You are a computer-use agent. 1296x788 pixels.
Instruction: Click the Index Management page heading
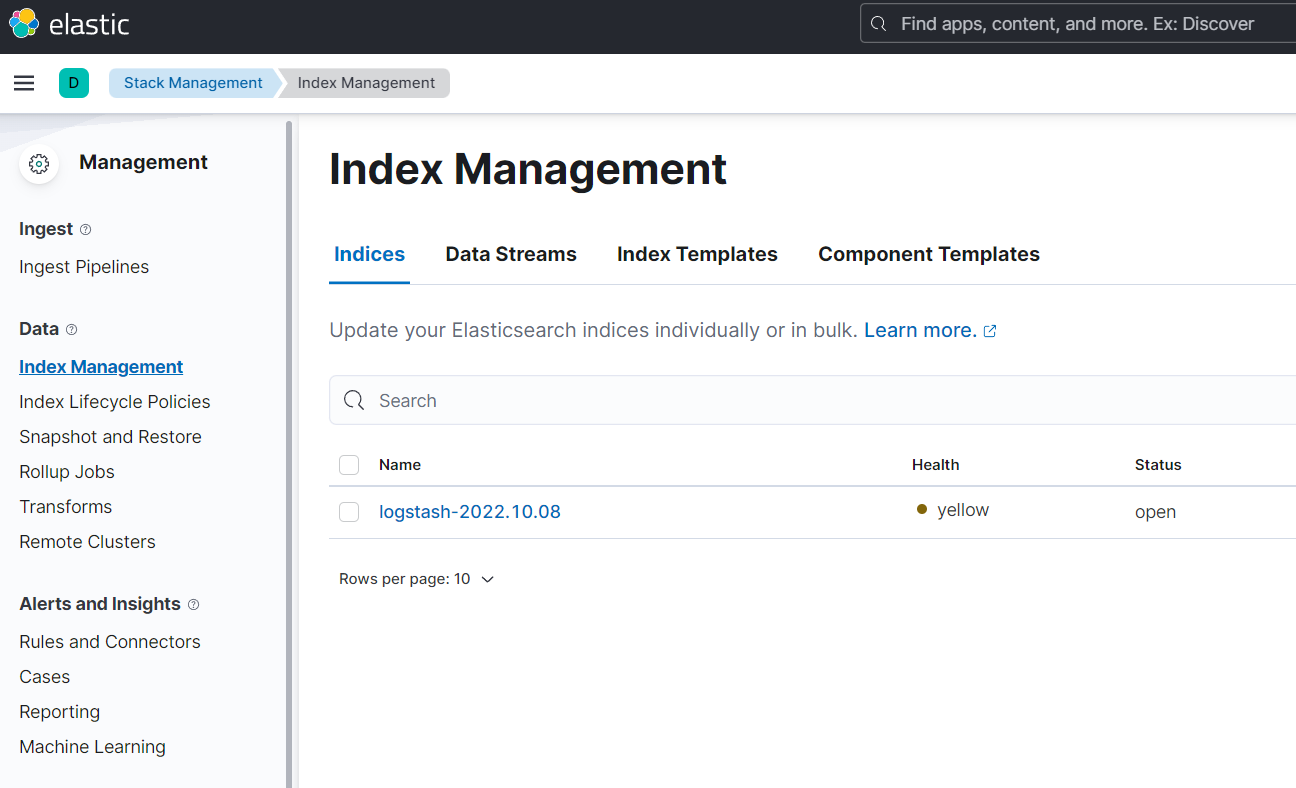[x=528, y=169]
